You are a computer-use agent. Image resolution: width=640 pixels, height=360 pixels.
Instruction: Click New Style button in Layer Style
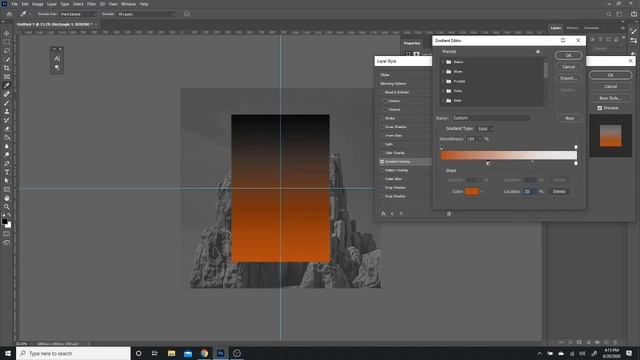coord(611,98)
